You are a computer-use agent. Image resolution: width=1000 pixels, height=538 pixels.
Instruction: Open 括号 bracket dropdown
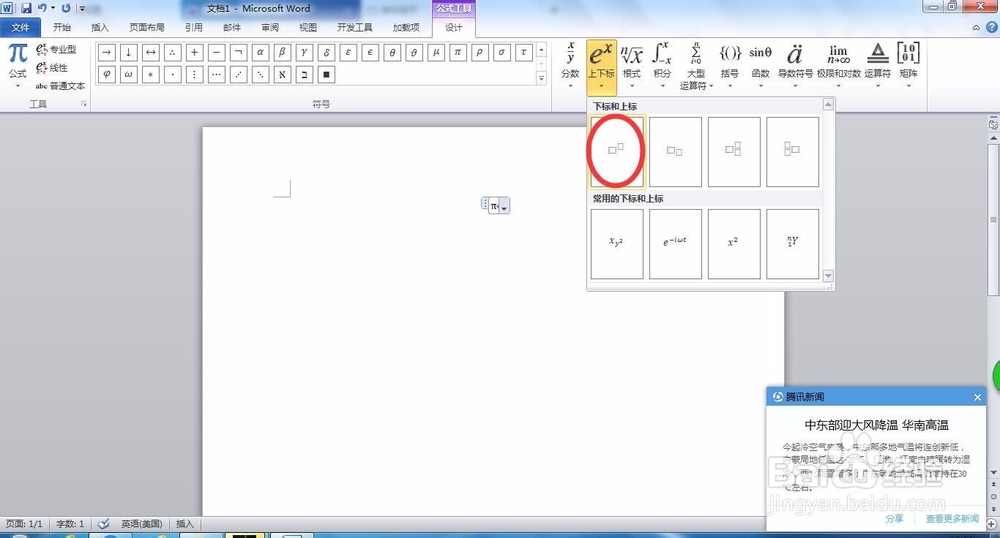coord(730,66)
